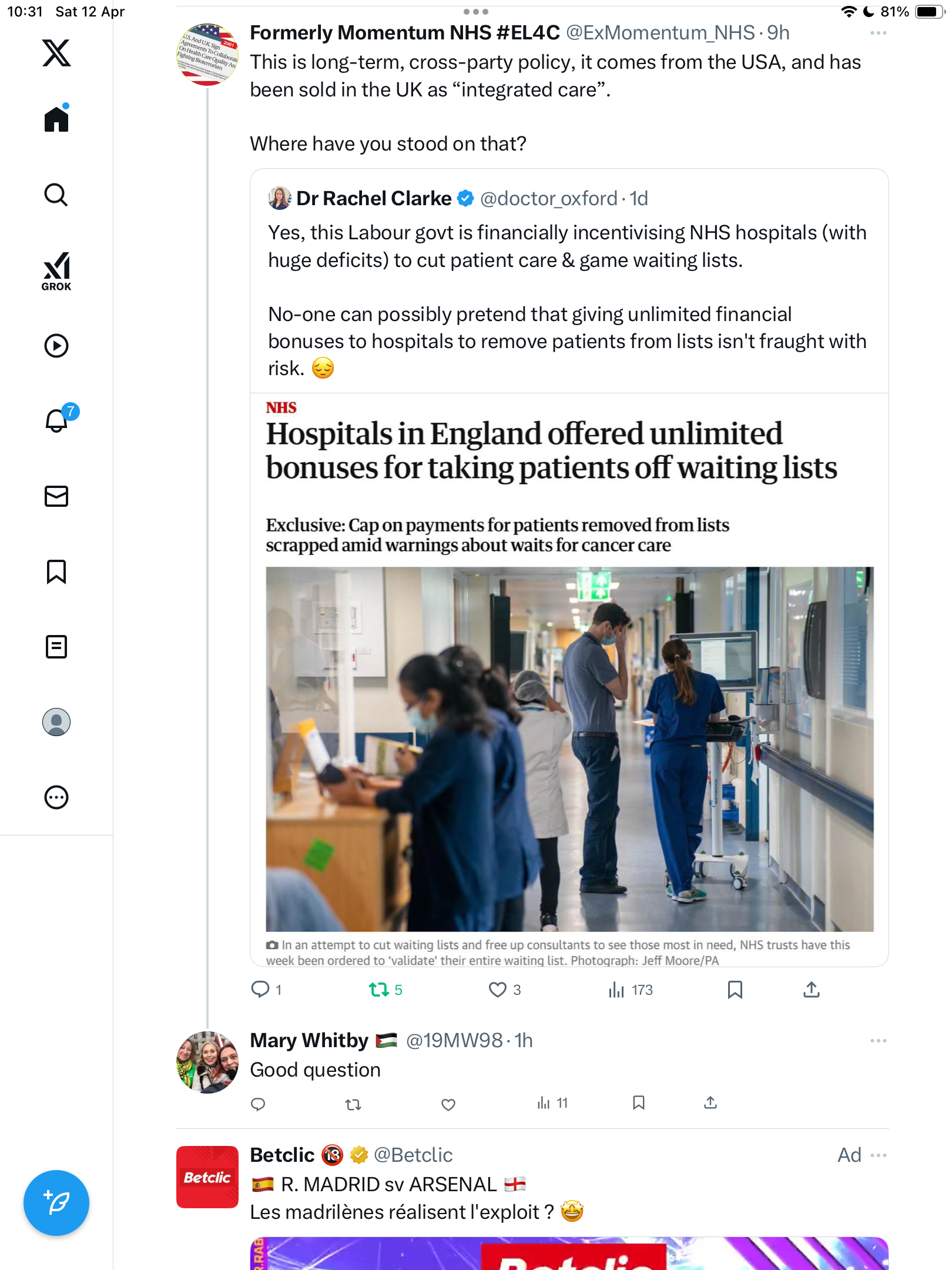Image resolution: width=952 pixels, height=1270 pixels.
Task: Open the video play icon in sidebar
Action: tap(56, 346)
